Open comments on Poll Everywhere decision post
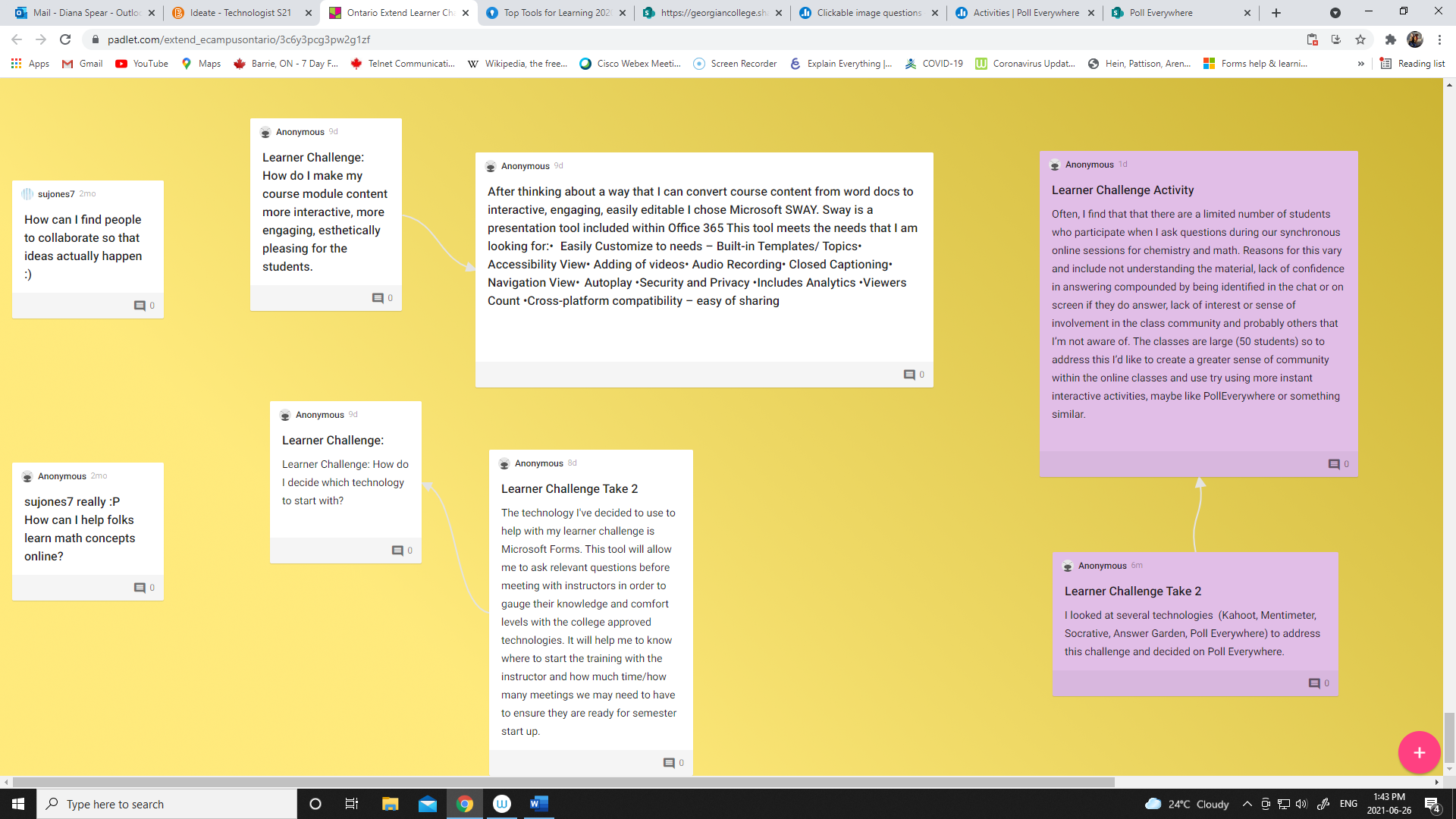Viewport: 1456px width, 819px height. 1319,683
